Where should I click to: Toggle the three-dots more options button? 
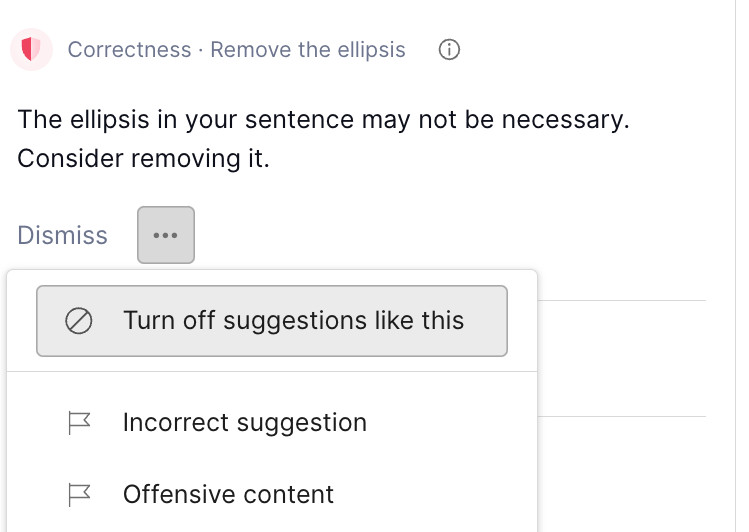tap(166, 235)
